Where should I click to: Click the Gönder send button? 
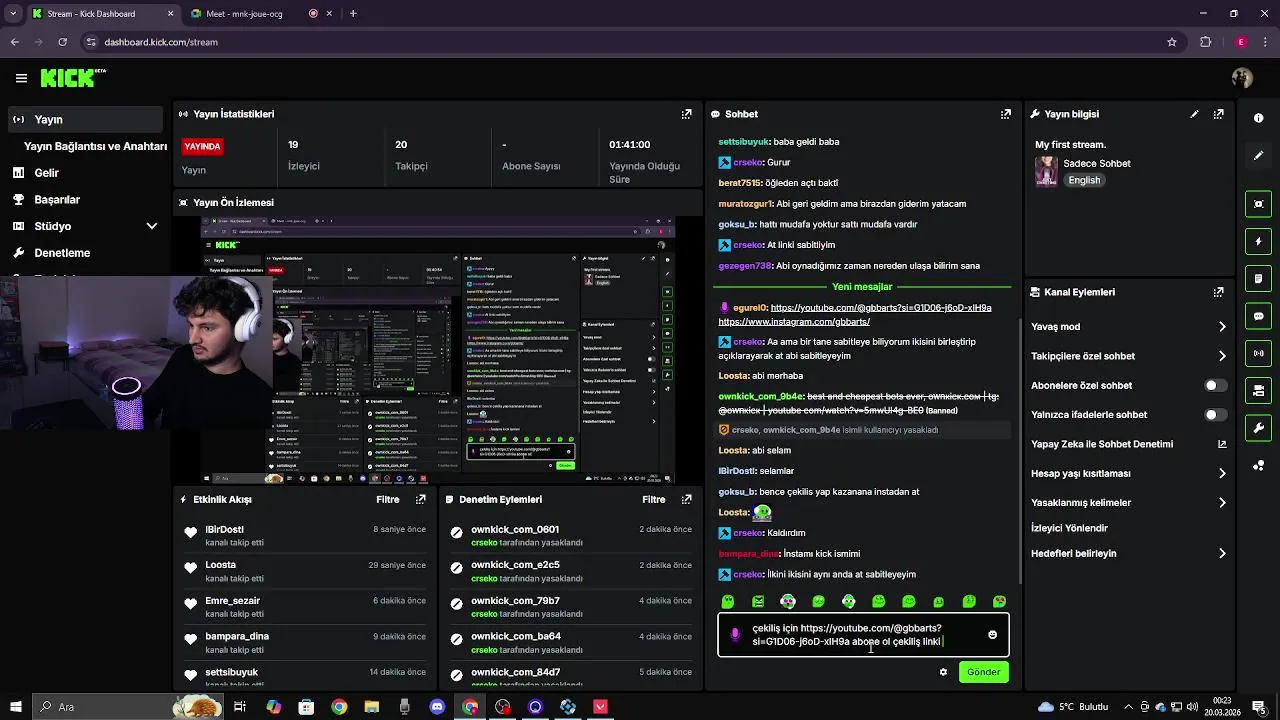tap(983, 672)
